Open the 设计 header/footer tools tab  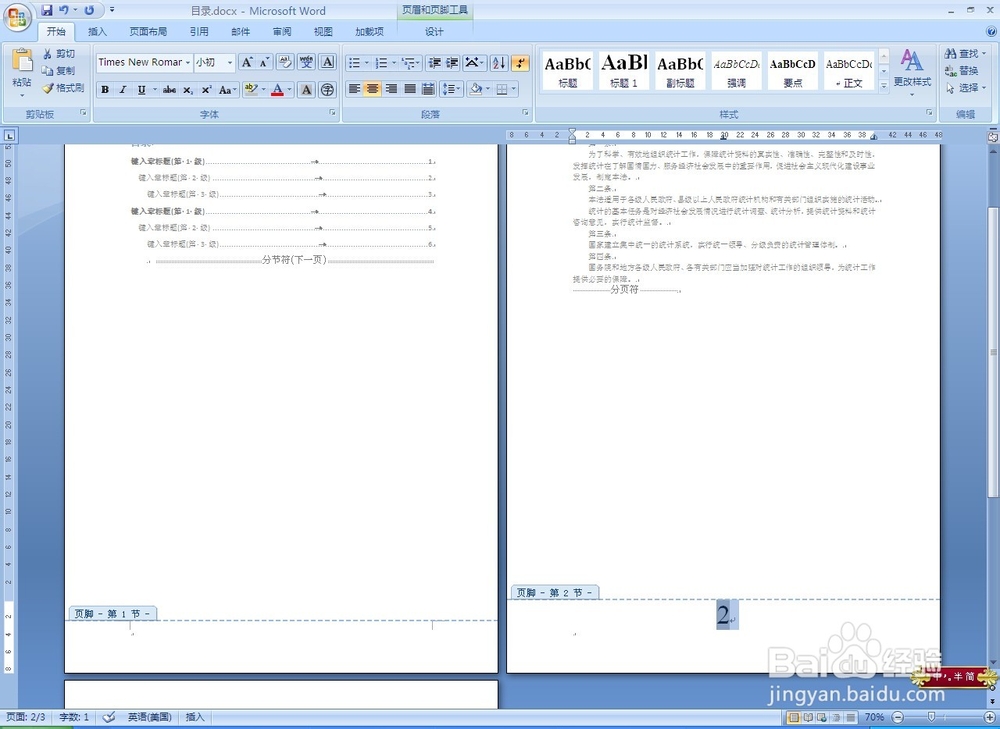click(x=434, y=31)
